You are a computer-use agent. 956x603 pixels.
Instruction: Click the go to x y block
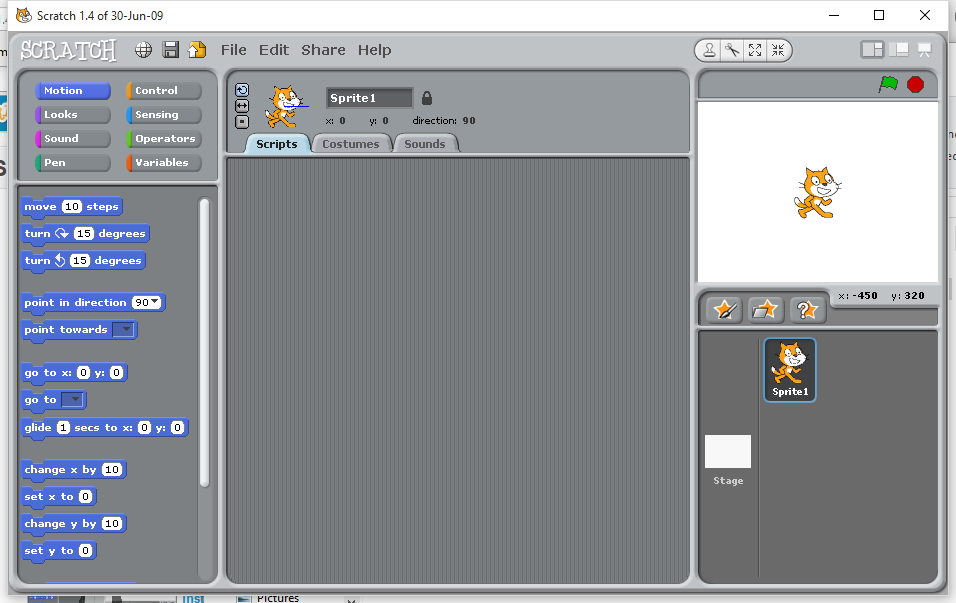[x=74, y=373]
